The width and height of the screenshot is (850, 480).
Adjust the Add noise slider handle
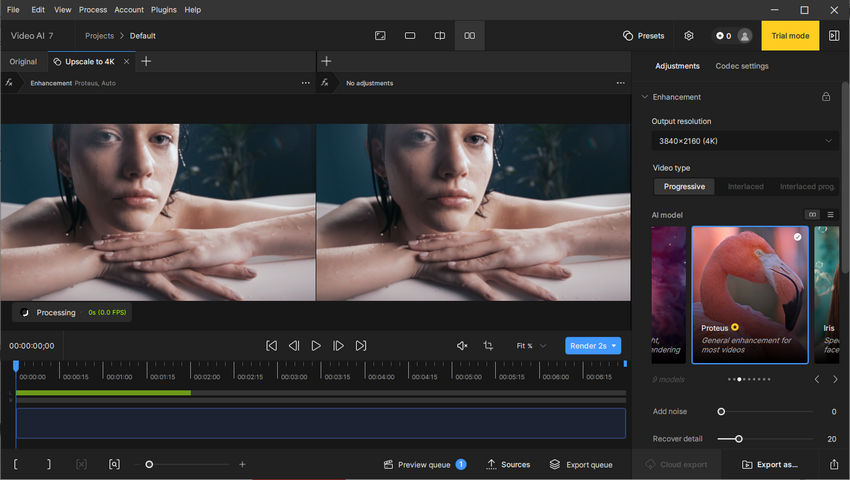(x=721, y=412)
